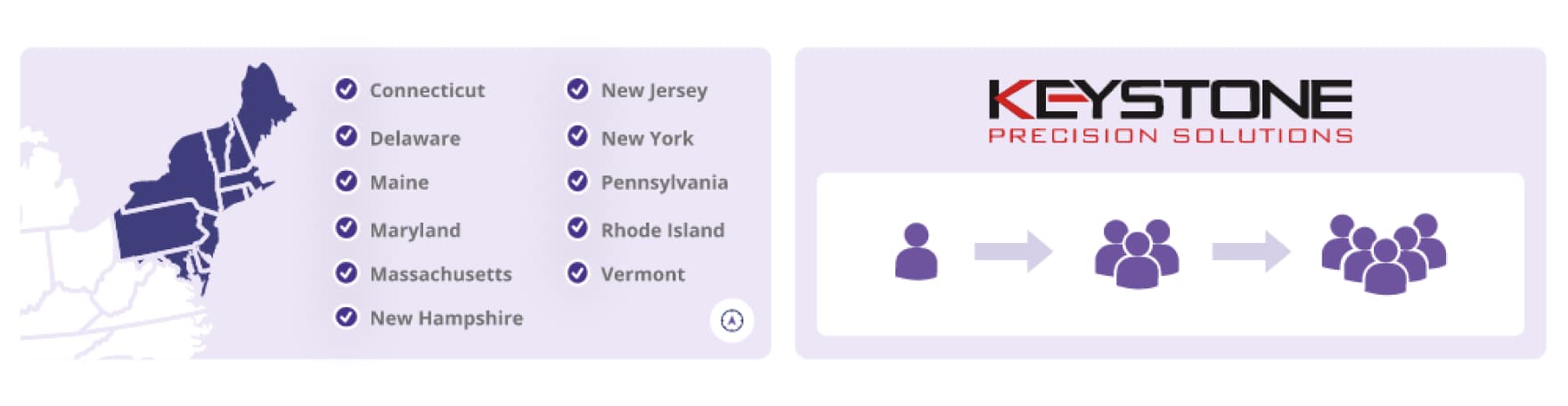The height and width of the screenshot is (406, 1568).
Task: Select the New York label
Action: [647, 138]
